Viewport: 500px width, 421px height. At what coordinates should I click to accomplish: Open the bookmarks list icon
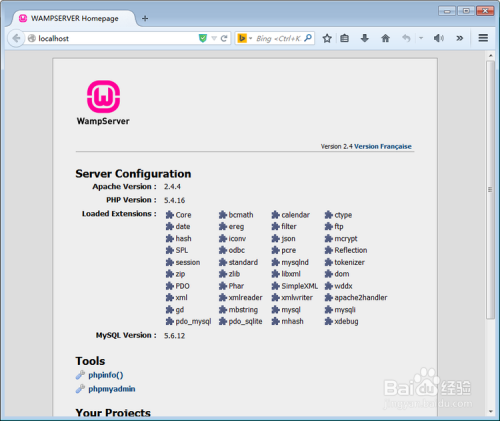point(345,38)
